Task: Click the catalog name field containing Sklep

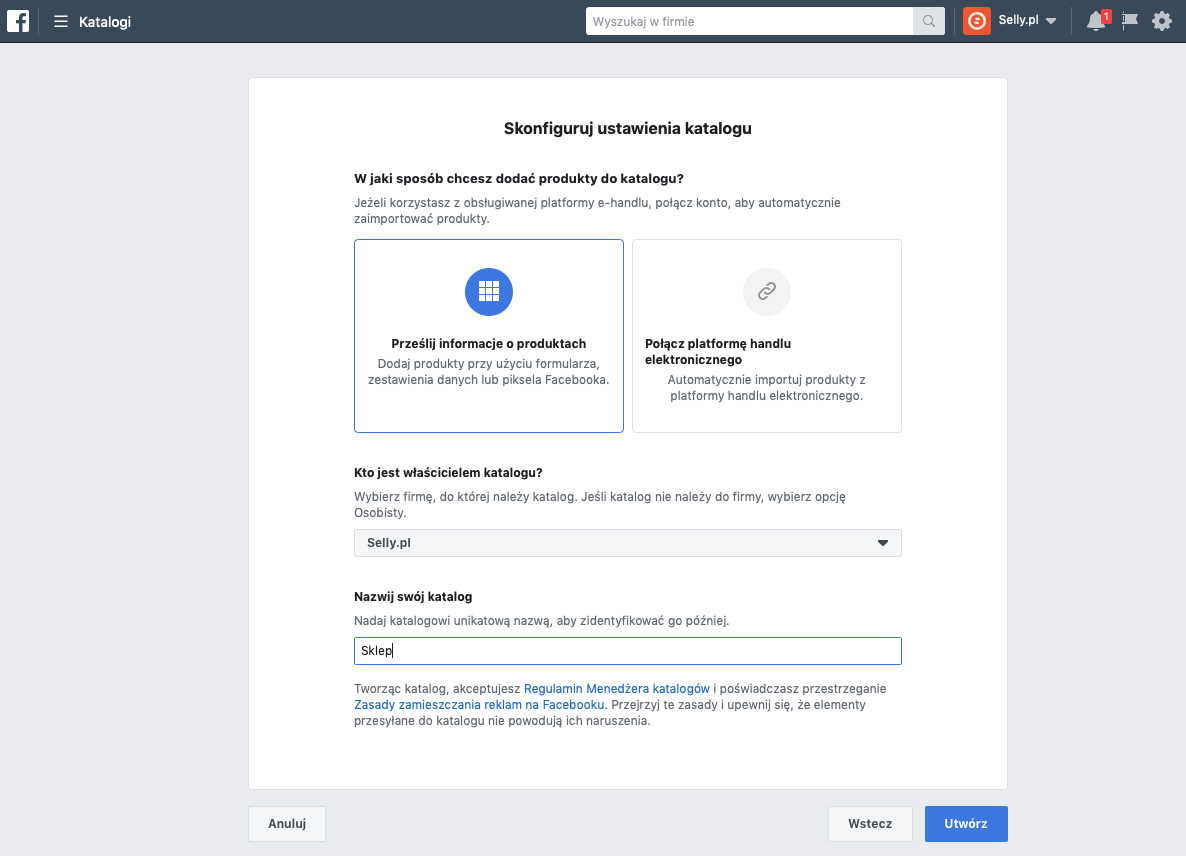Action: tap(628, 651)
